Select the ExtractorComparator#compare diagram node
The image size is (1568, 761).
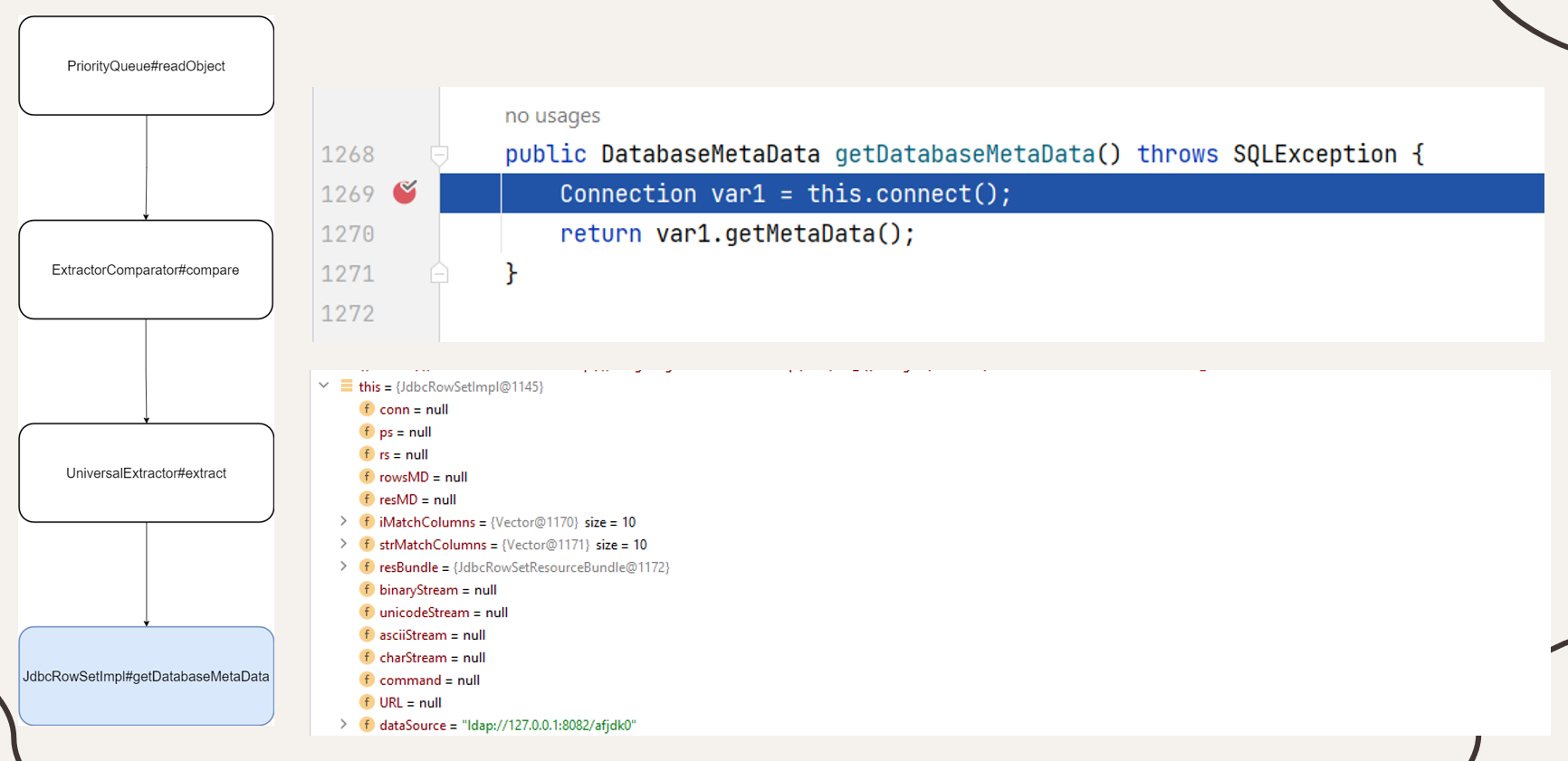[146, 270]
